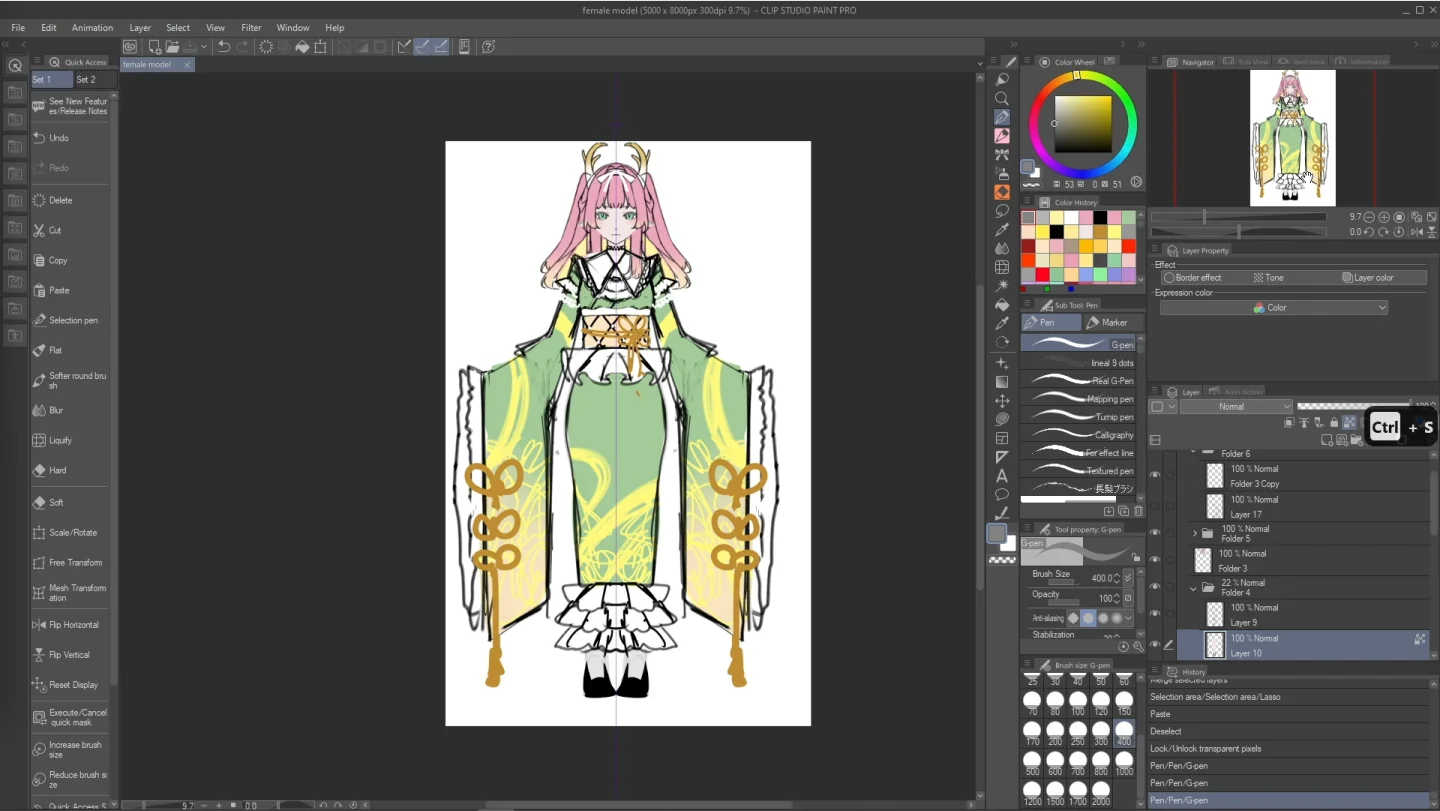Open the Animation menu
Screen dimensions: 1440x811
click(92, 28)
